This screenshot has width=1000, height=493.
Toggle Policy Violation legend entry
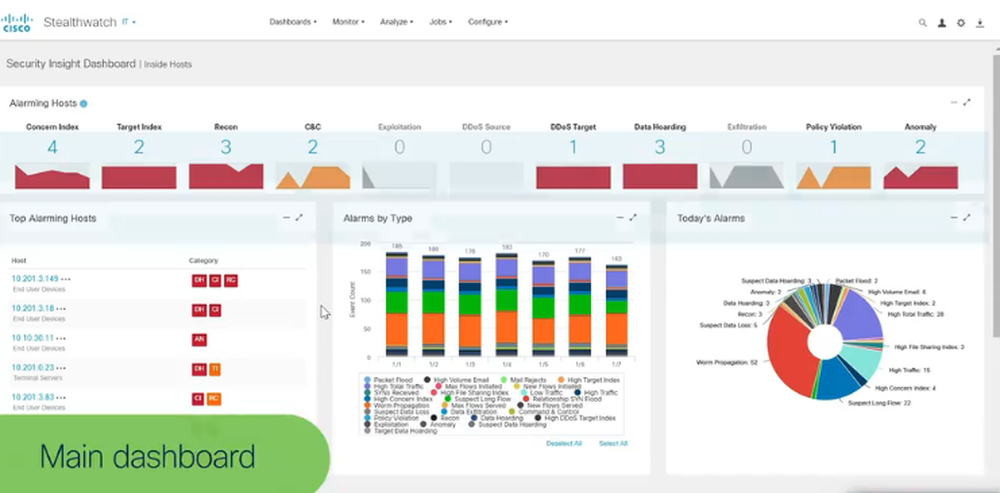coord(392,418)
